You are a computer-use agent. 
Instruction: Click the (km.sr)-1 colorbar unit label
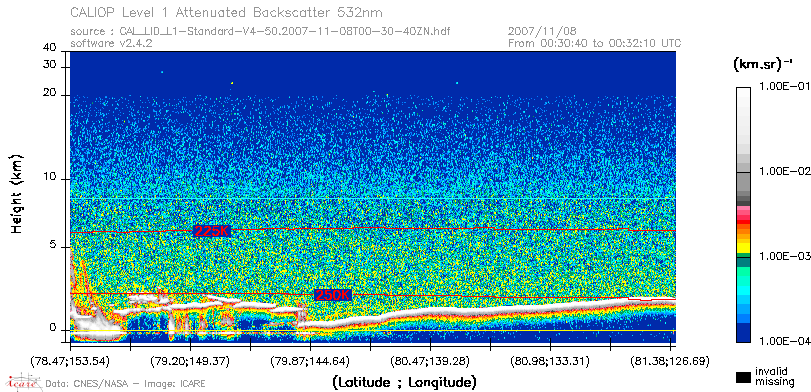coord(763,65)
